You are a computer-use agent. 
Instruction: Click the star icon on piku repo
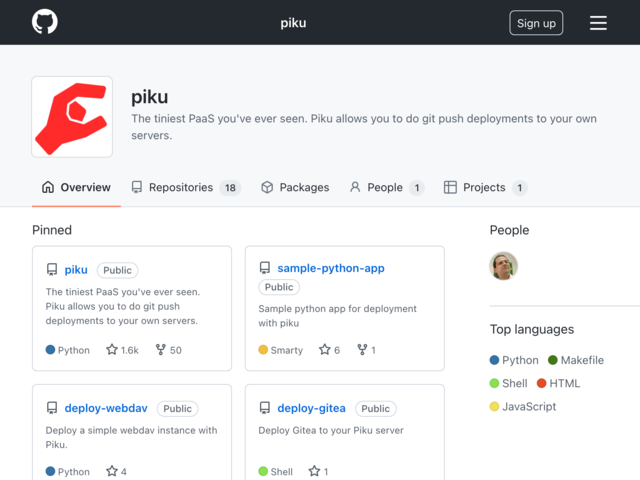click(x=112, y=350)
